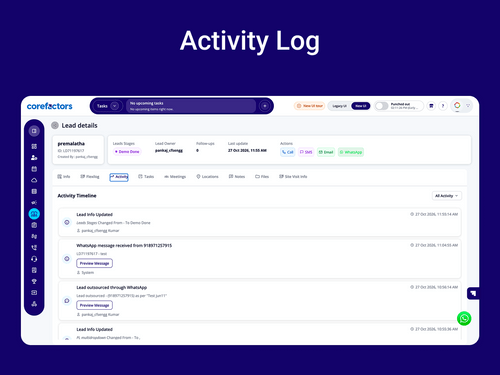The height and width of the screenshot is (375, 500).
Task: Click the dark blue side flag widget
Action: tap(473, 293)
